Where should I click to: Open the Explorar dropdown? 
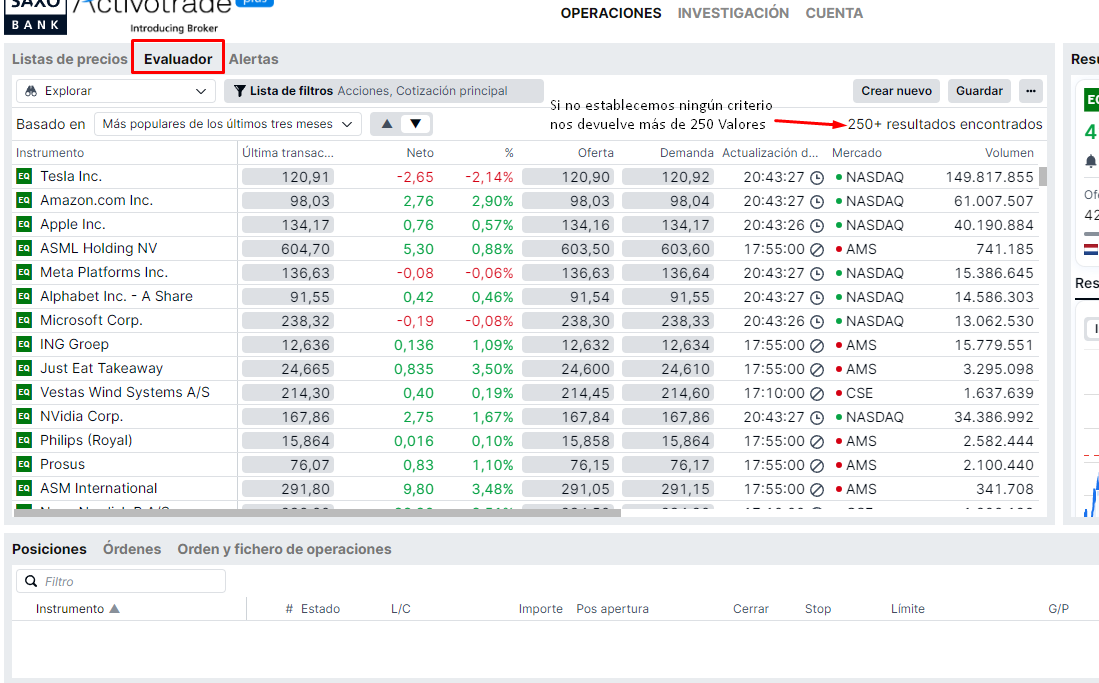pyautogui.click(x=116, y=91)
